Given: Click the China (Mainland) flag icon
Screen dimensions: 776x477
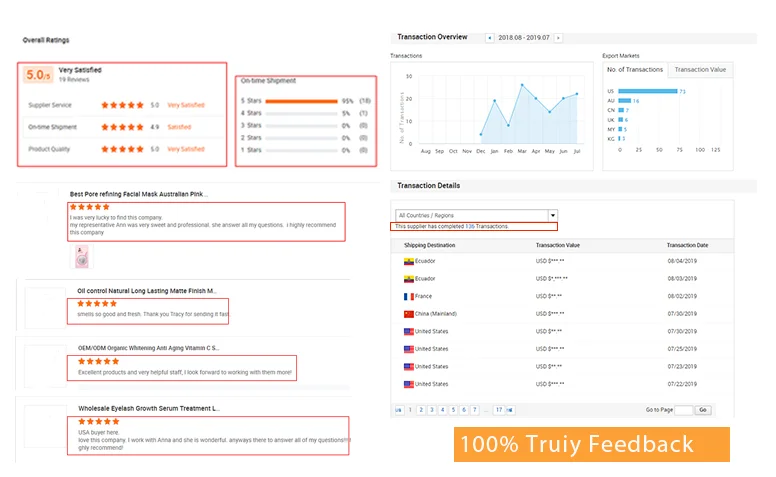Looking at the screenshot, I should pos(408,314).
